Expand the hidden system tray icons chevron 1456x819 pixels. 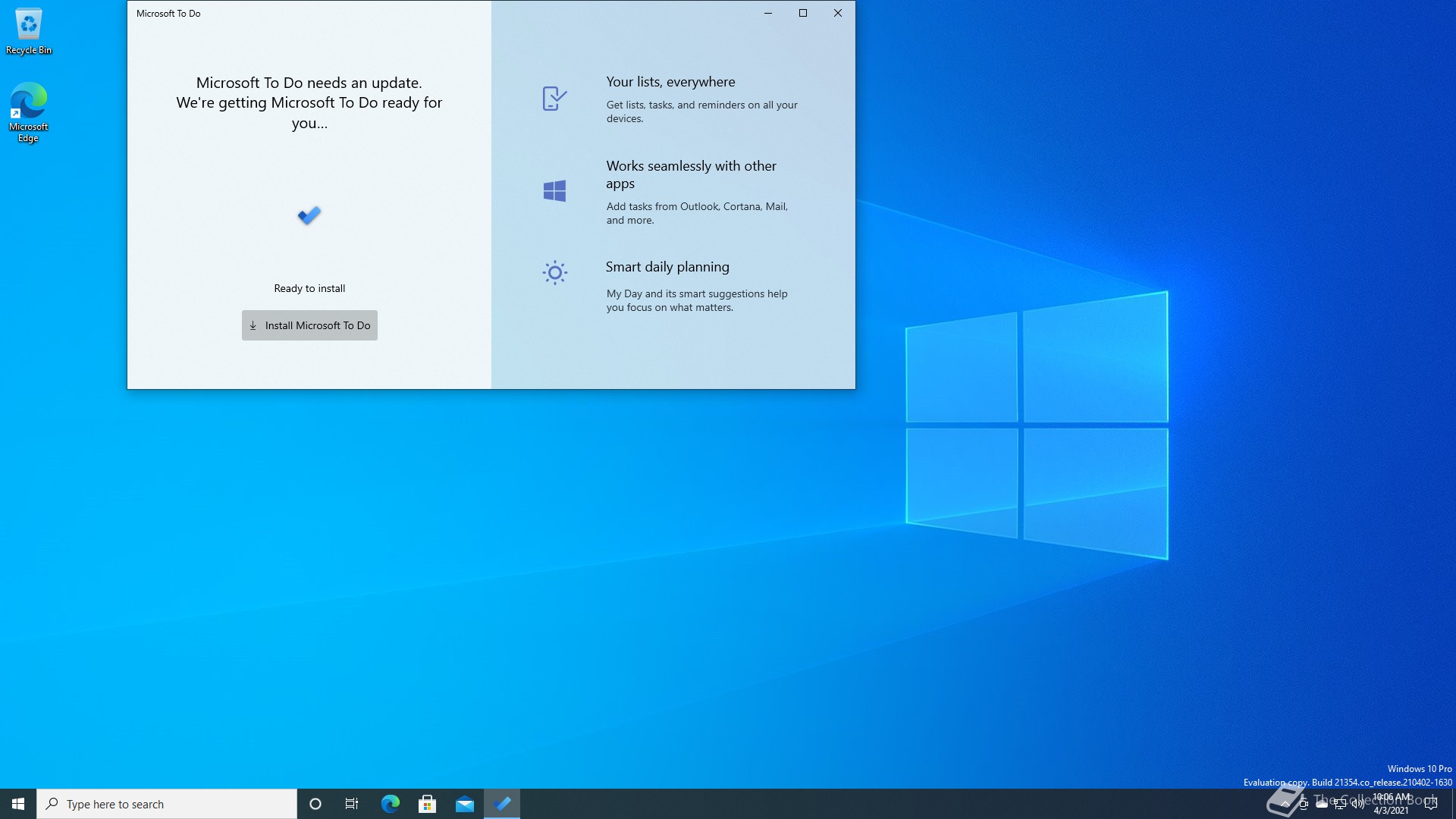(x=1285, y=804)
